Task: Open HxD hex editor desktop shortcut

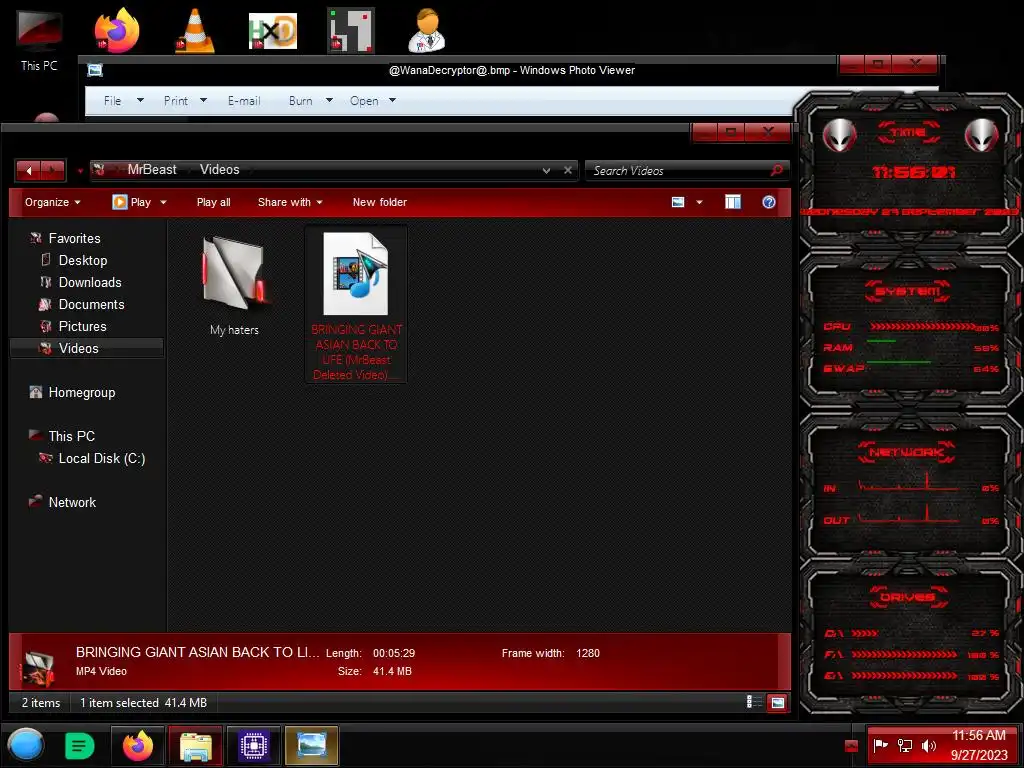Action: [273, 31]
